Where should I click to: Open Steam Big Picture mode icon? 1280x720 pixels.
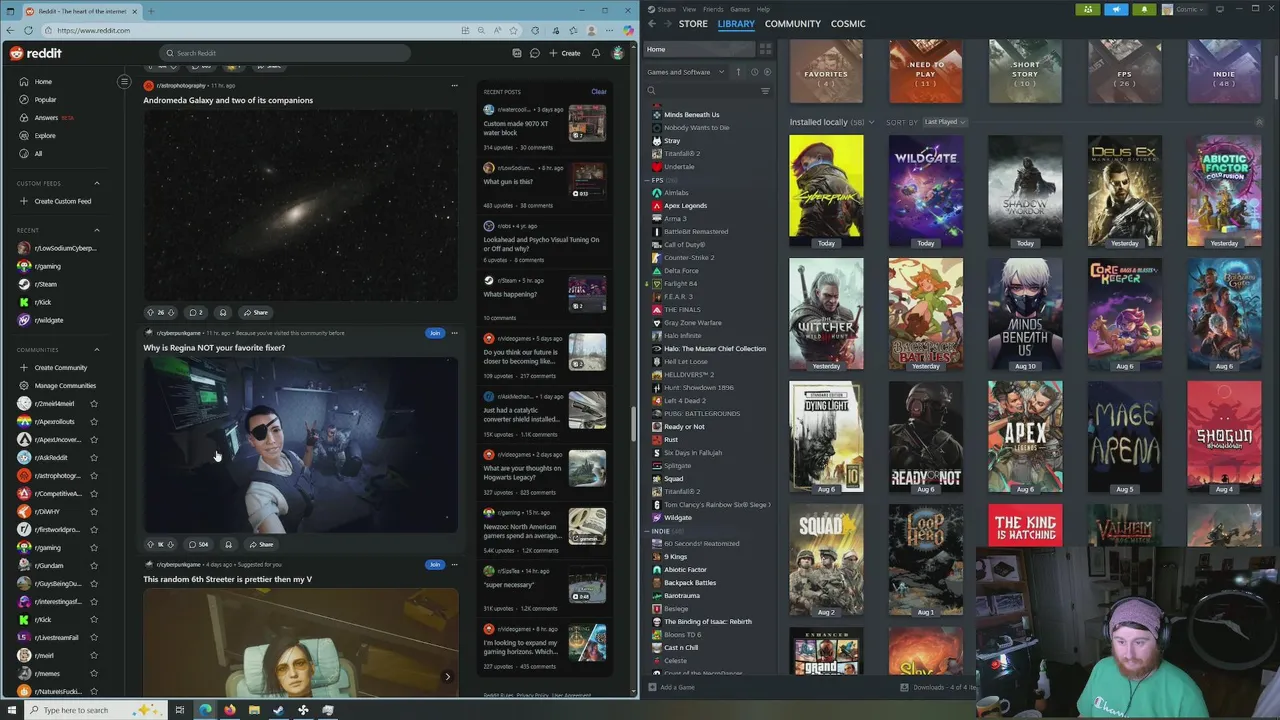tap(1220, 9)
